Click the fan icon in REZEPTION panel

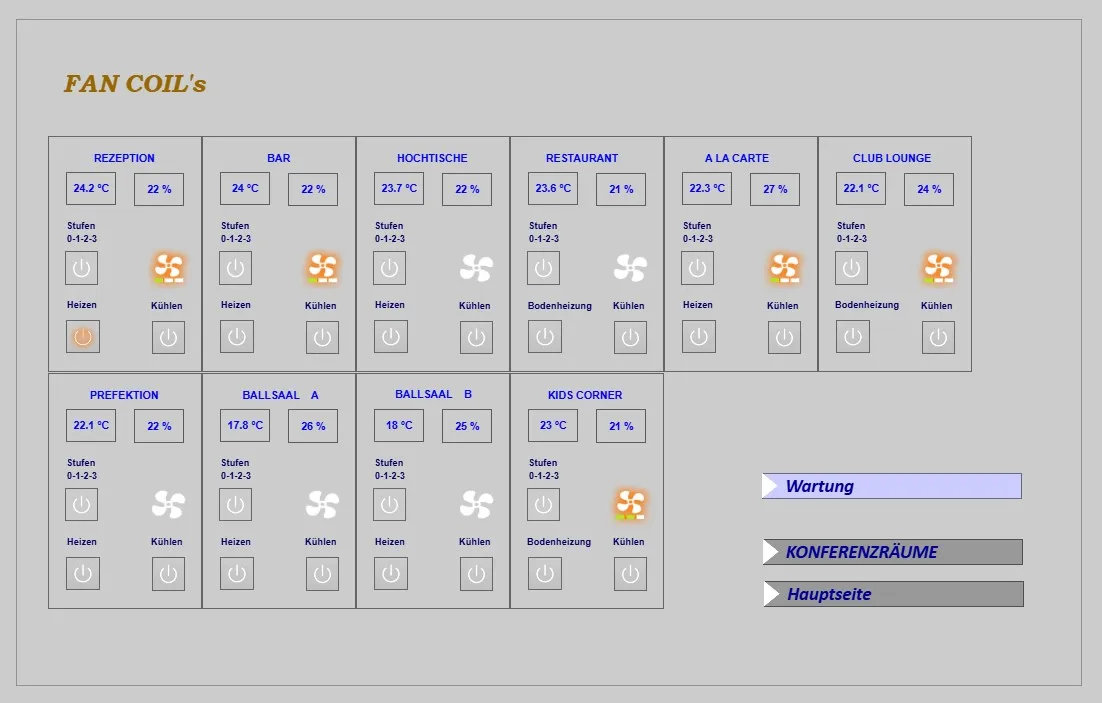pos(169,268)
